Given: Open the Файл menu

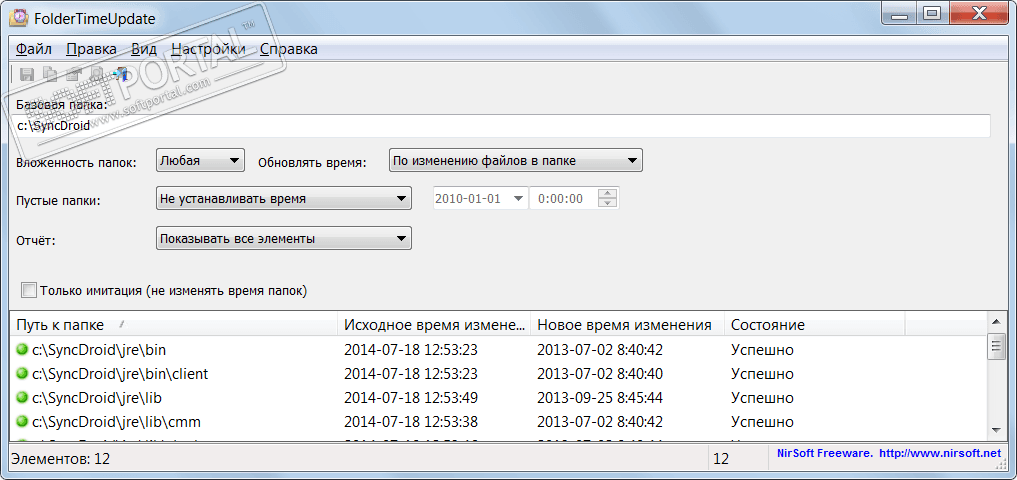Looking at the screenshot, I should pyautogui.click(x=34, y=49).
